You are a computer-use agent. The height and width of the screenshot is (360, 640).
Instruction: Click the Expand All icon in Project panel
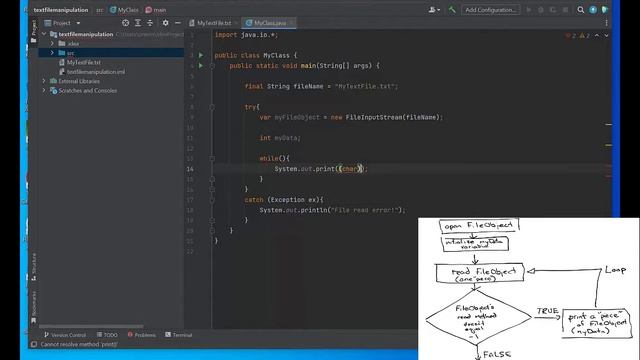[138, 23]
